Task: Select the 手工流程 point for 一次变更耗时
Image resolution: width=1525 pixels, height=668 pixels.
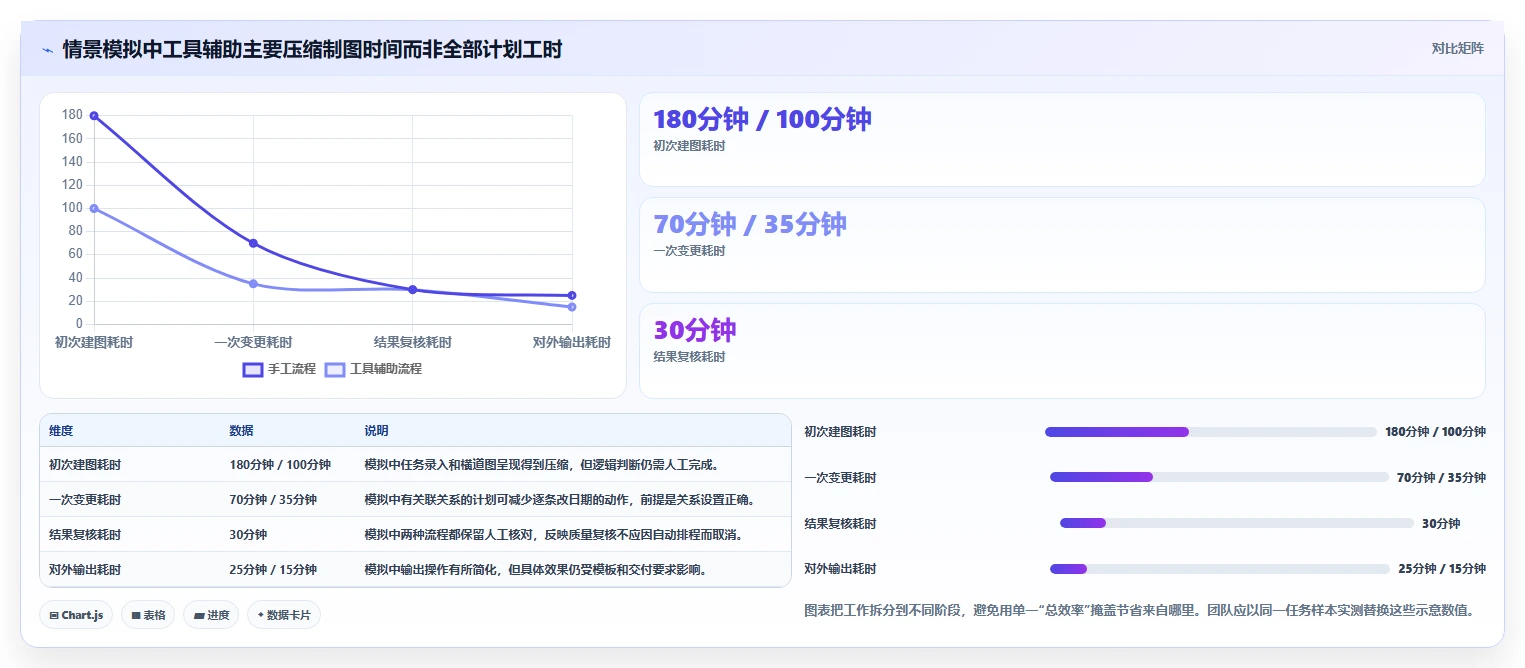Action: click(253, 243)
